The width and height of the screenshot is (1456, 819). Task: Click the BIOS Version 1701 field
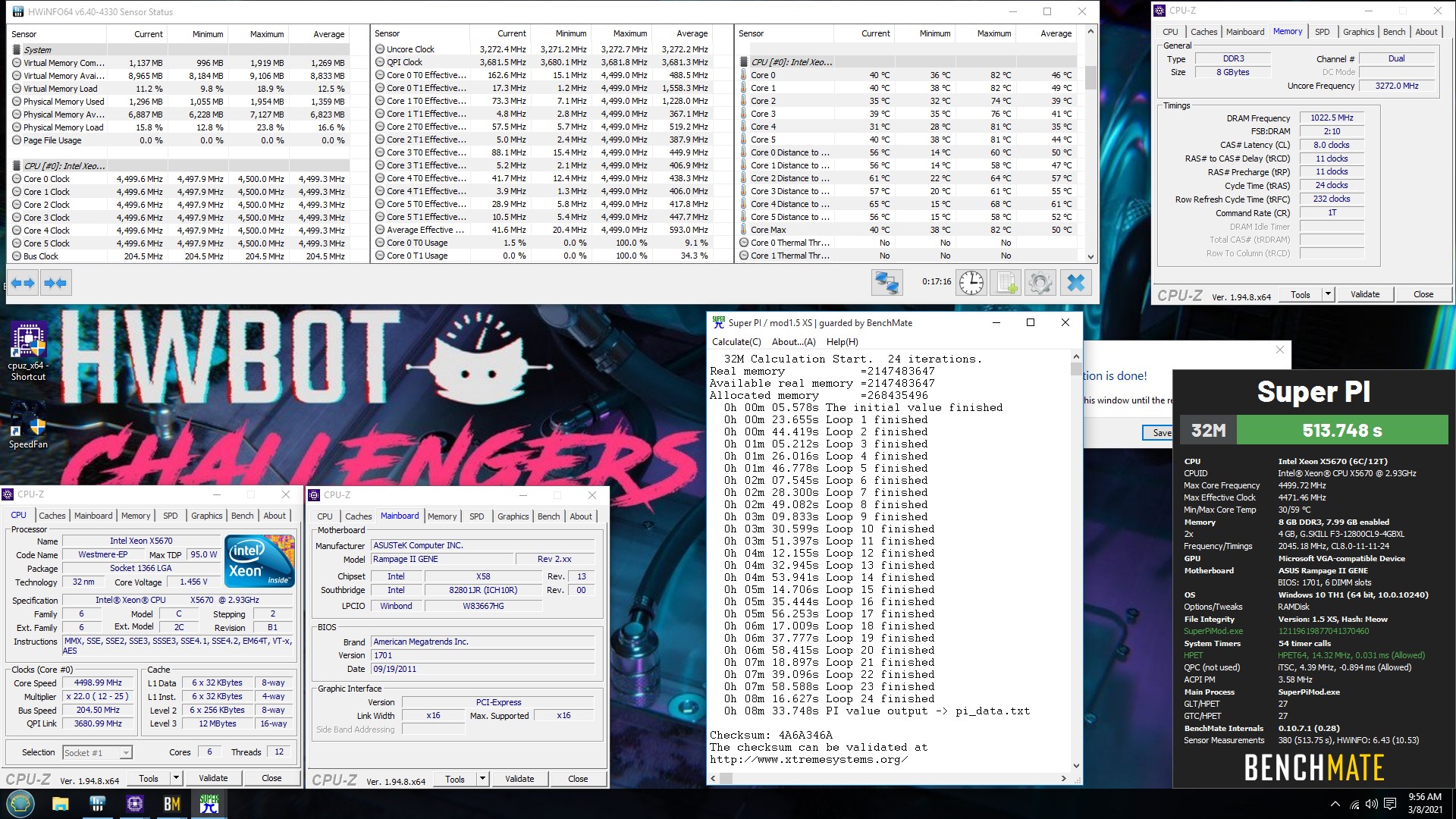[x=483, y=655]
